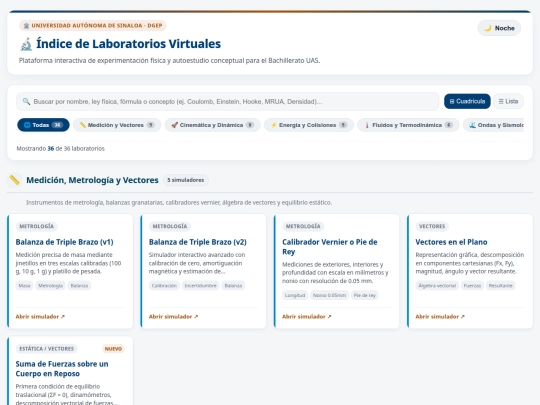Click the ruler icon in Medición chip
The height and width of the screenshot is (405, 540).
(83, 125)
